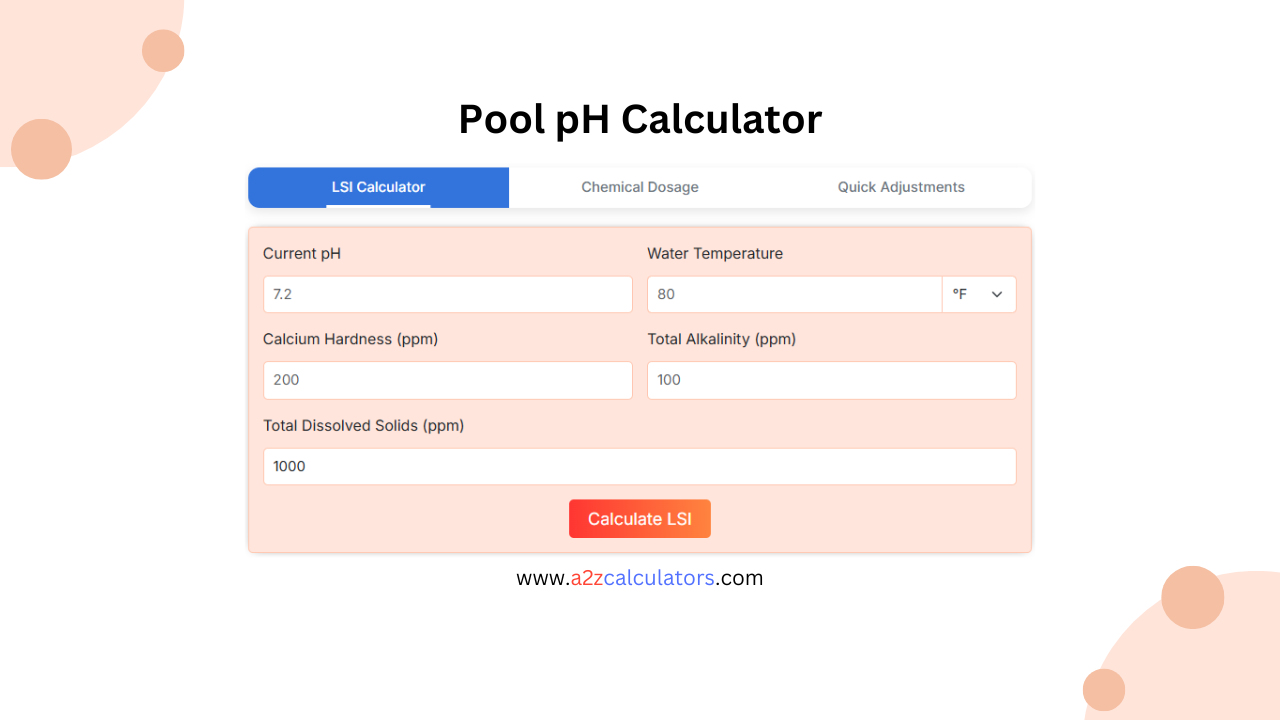This screenshot has width=1280, height=720.
Task: Click the °F unit selector chevron
Action: tap(996, 294)
